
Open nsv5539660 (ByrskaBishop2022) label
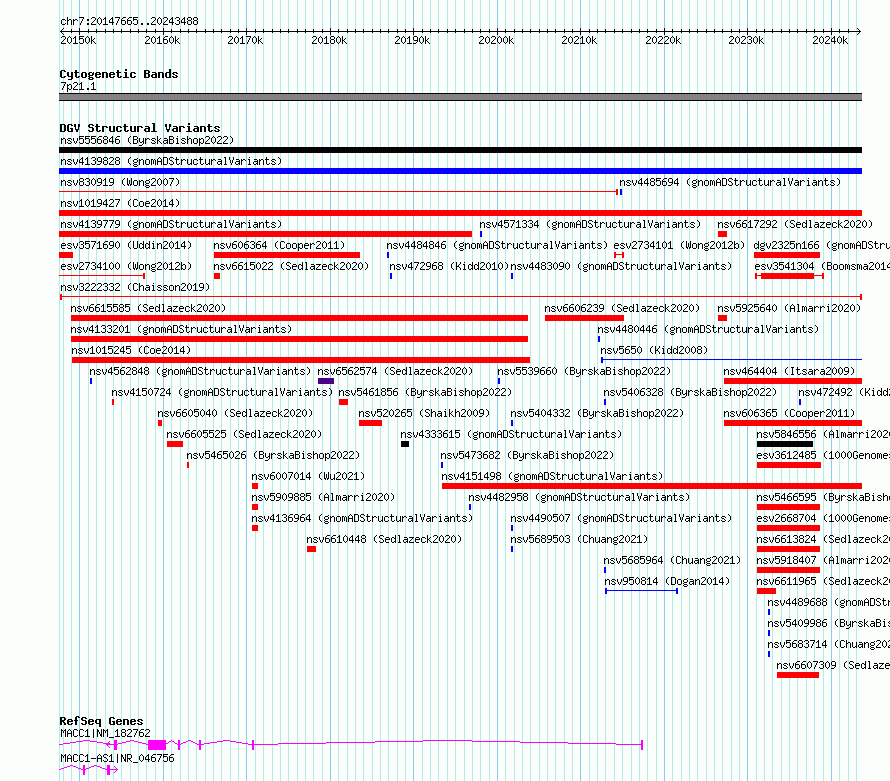585,371
